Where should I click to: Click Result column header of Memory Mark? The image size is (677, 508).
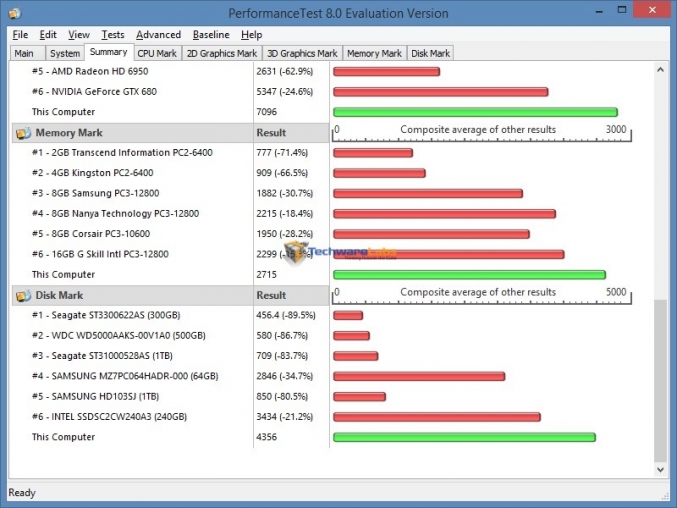point(291,133)
